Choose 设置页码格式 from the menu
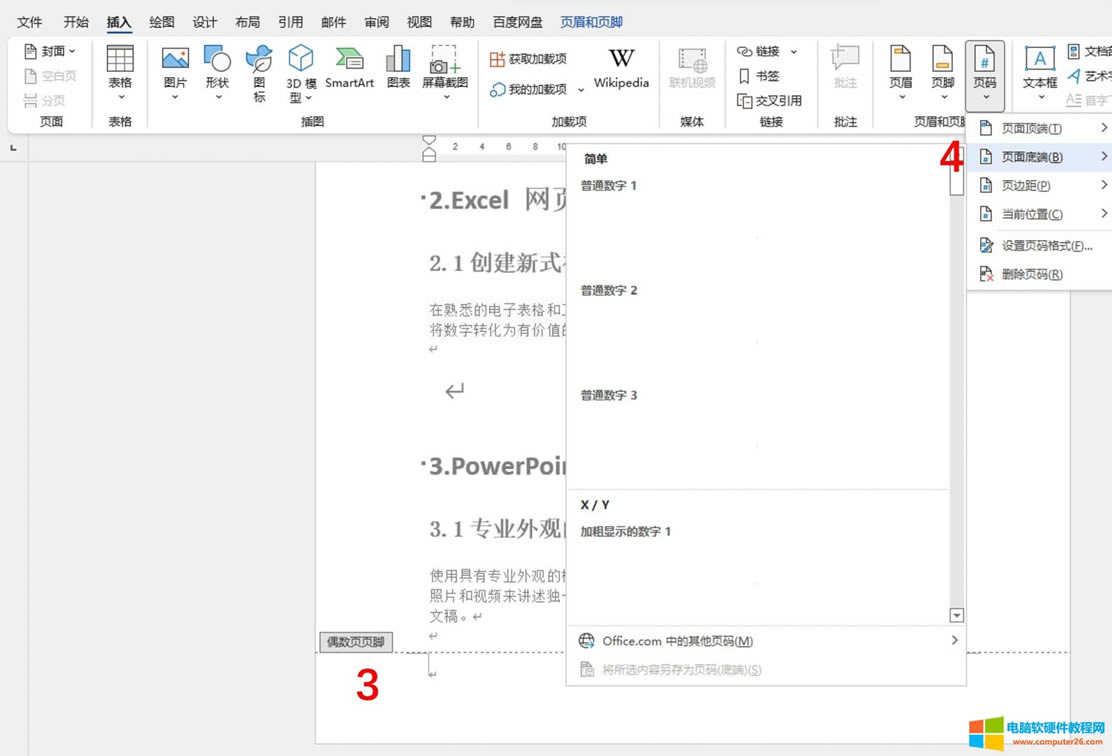 pos(1045,245)
